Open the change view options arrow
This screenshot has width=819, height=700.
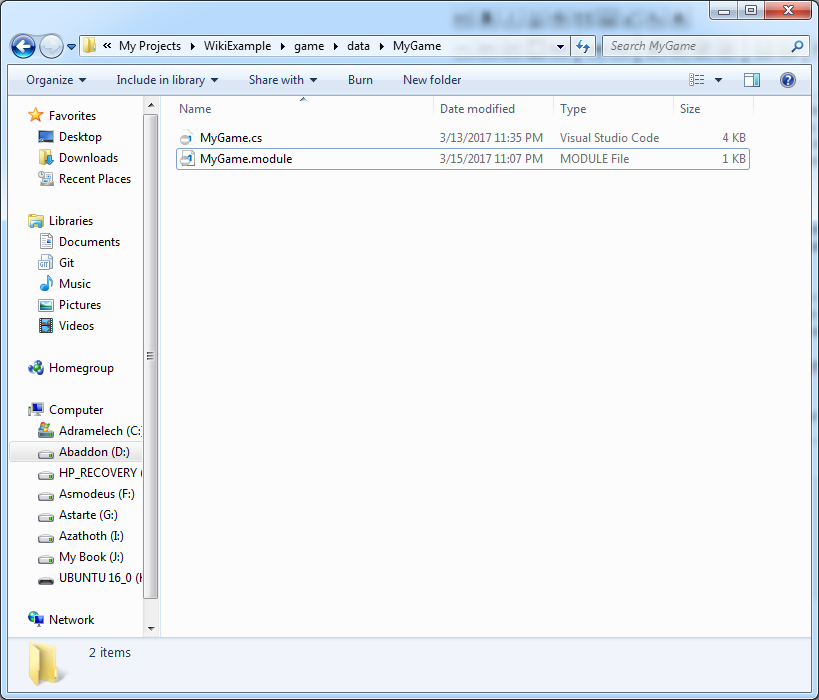pos(718,80)
